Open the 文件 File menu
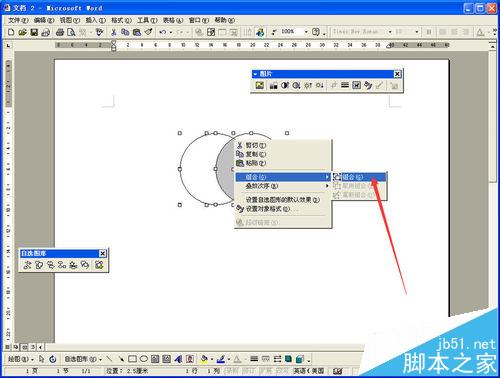The height and width of the screenshot is (378, 500). [x=18, y=20]
